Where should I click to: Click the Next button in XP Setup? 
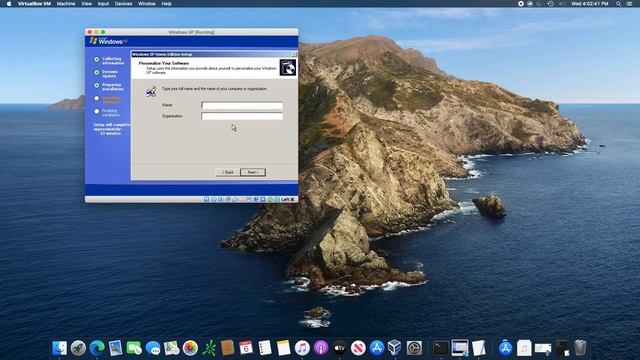[x=253, y=172]
